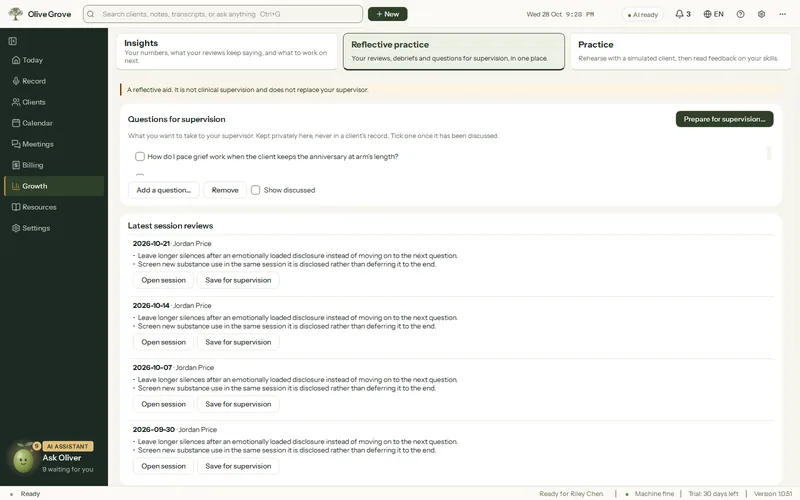Focus the search clients and notes field
This screenshot has height=500, width=800.
(223, 14)
